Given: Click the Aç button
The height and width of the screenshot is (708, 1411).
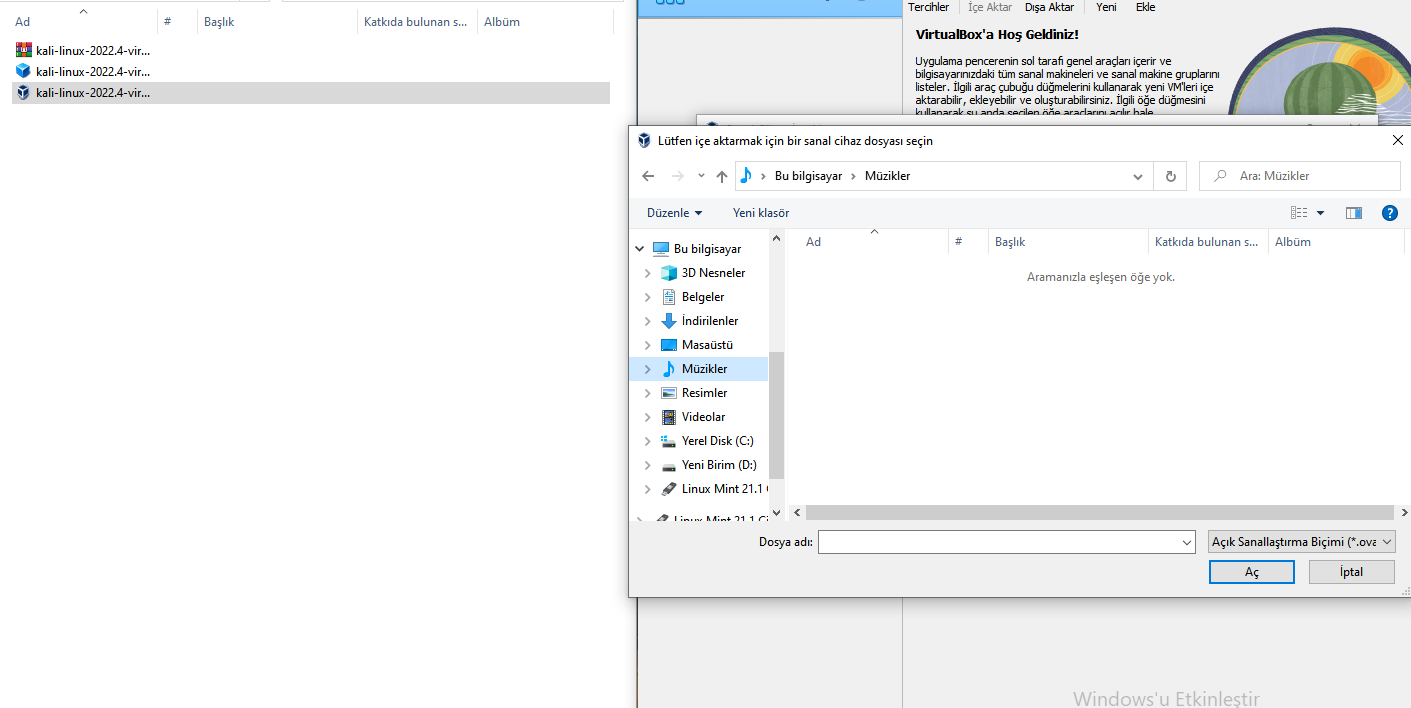Looking at the screenshot, I should point(1251,572).
